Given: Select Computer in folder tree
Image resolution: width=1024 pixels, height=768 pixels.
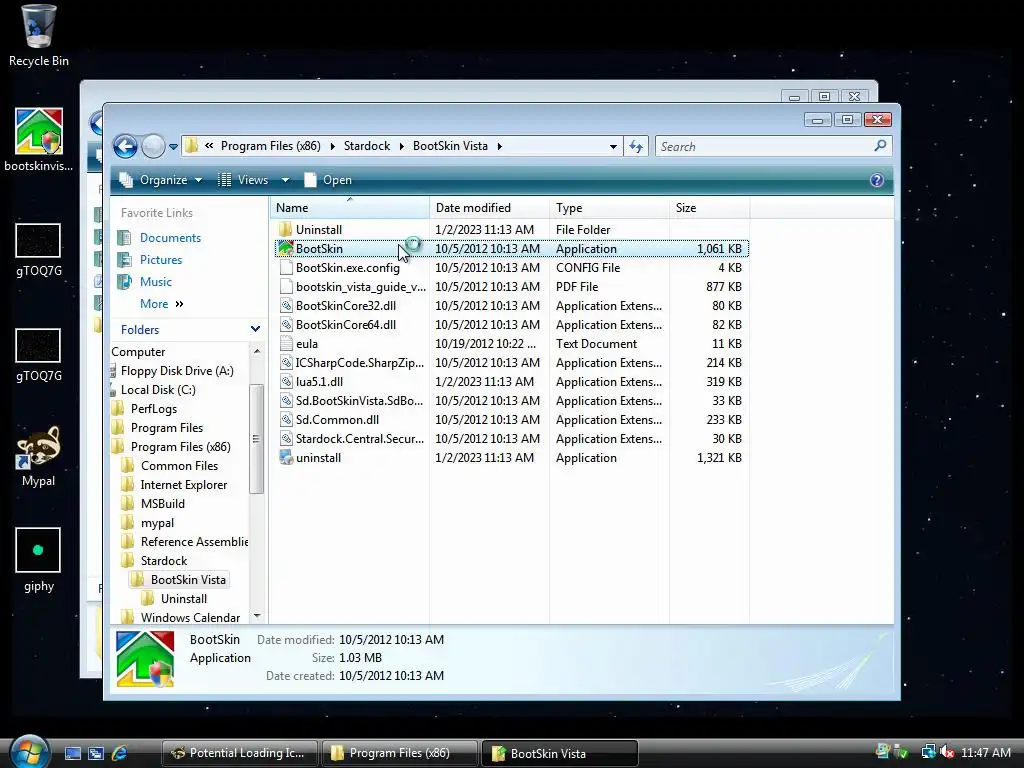Looking at the screenshot, I should pos(138,352).
